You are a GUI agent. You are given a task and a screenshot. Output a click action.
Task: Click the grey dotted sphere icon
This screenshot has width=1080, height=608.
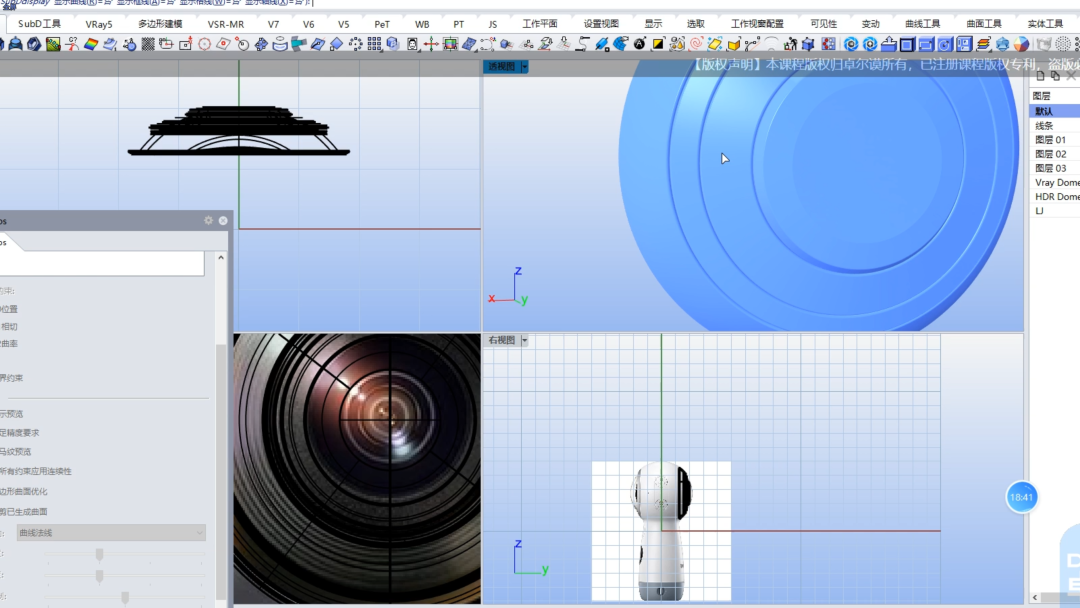(1063, 44)
